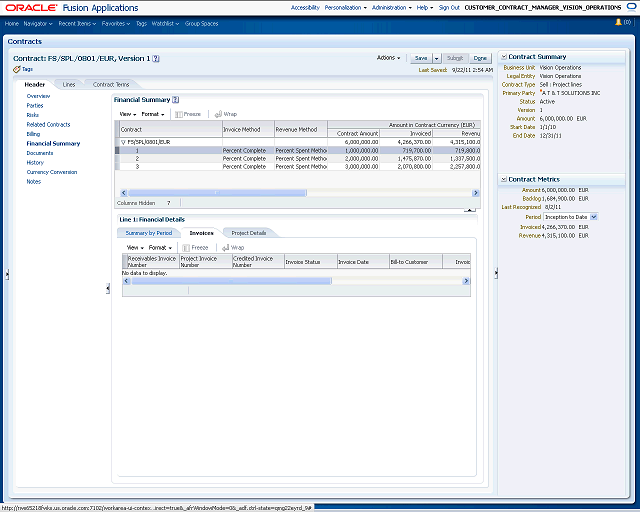Open Notes in header navigation
This screenshot has width=640, height=512.
(x=33, y=182)
